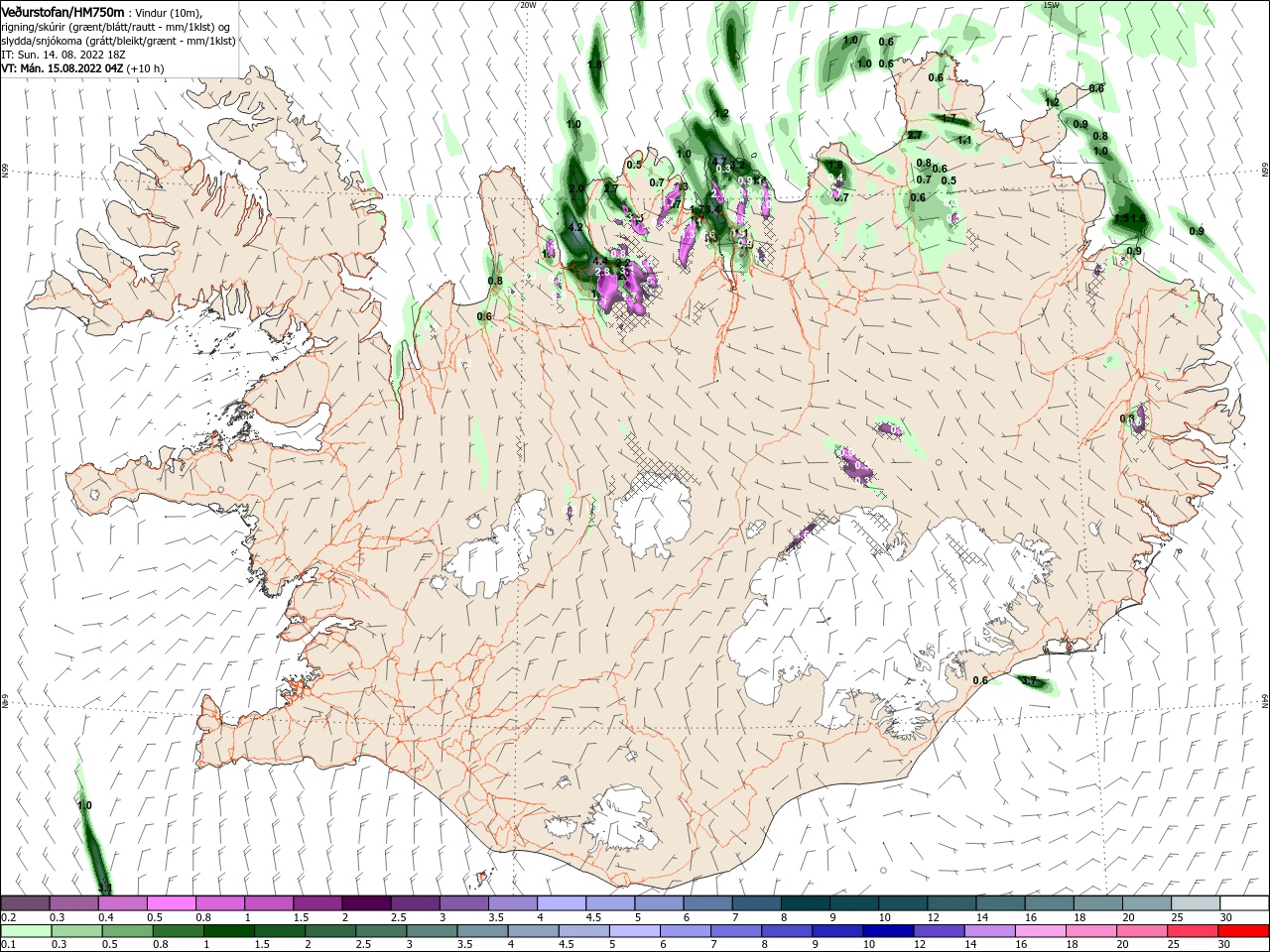The height and width of the screenshot is (952, 1270).
Task: Pick the dark blue 10 swatch, rain scale
Action: tap(889, 931)
